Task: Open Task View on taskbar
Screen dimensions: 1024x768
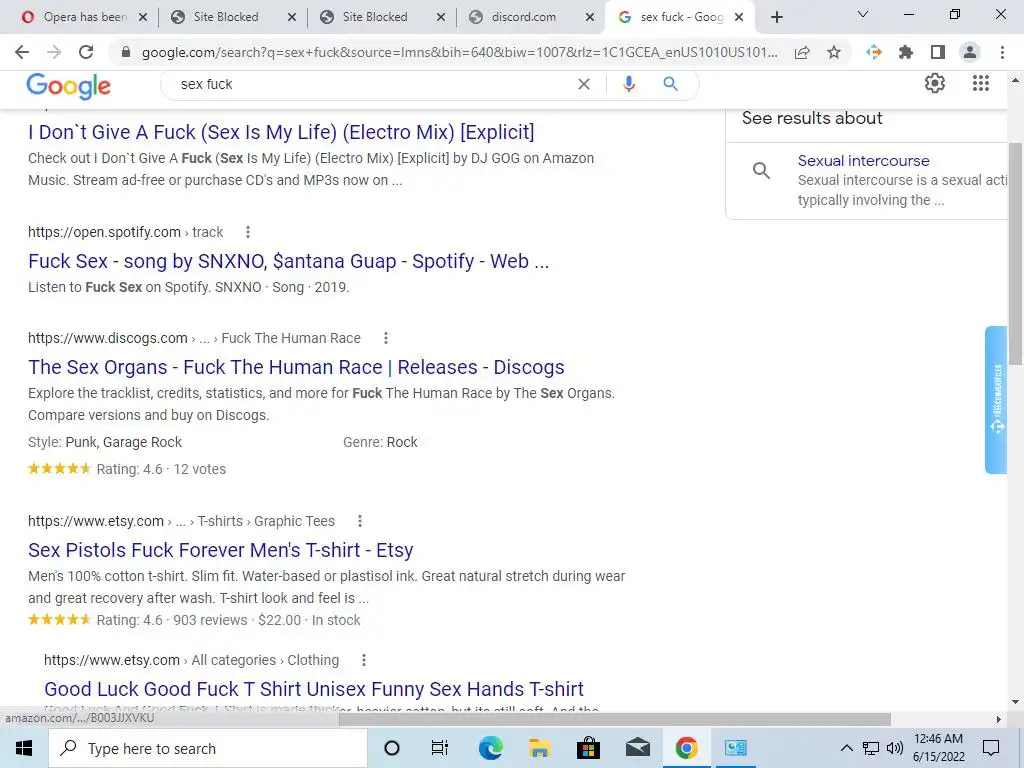Action: (440, 748)
